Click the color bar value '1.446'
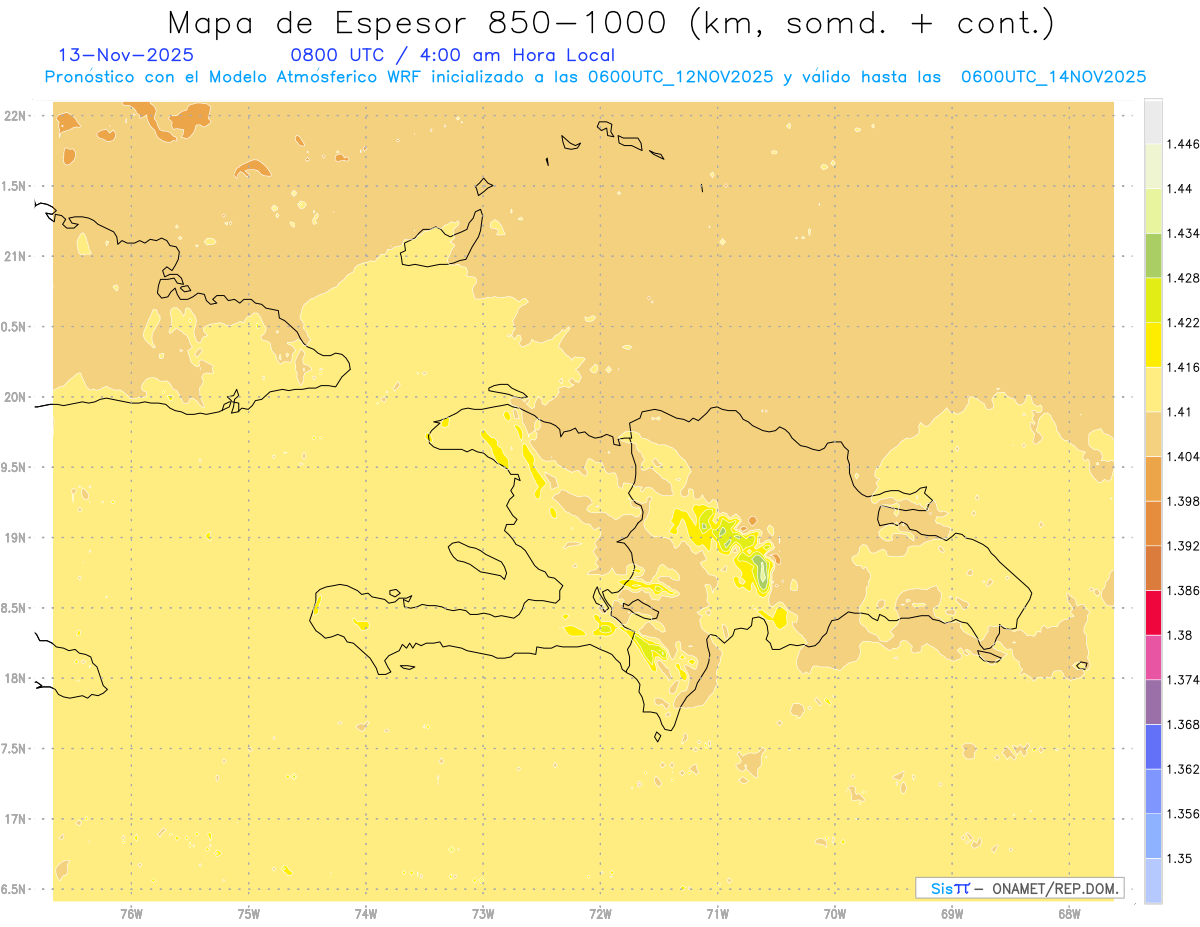Screen dimensions: 1200x927 pyautogui.click(x=1183, y=144)
